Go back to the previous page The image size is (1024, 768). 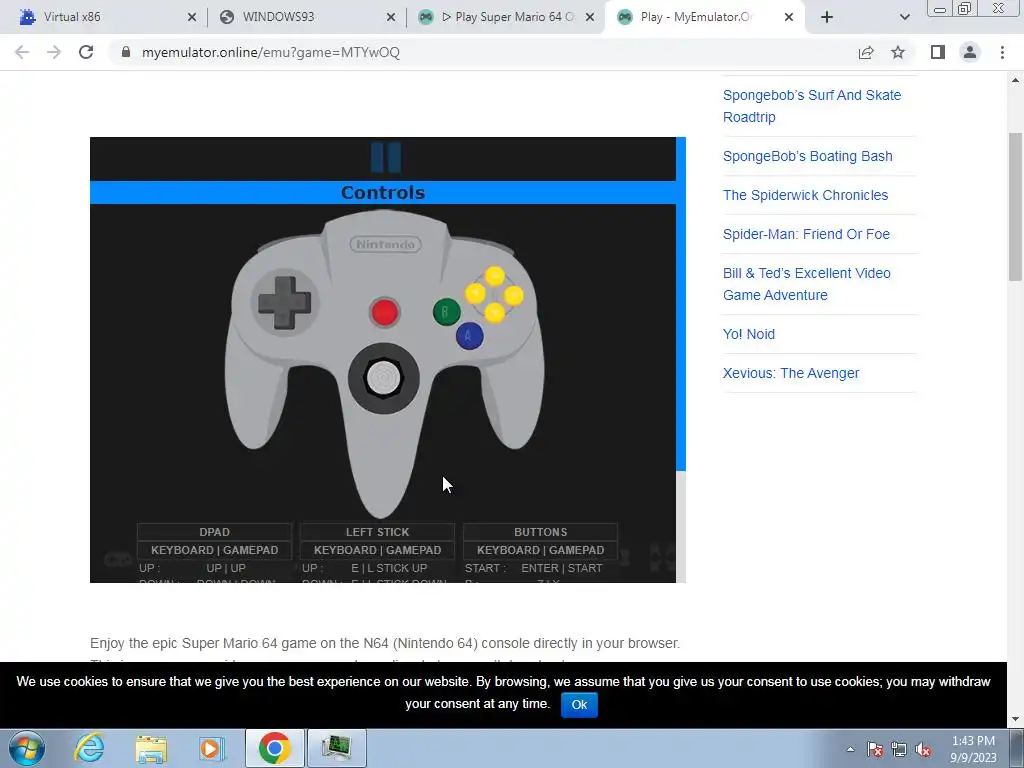coord(22,52)
